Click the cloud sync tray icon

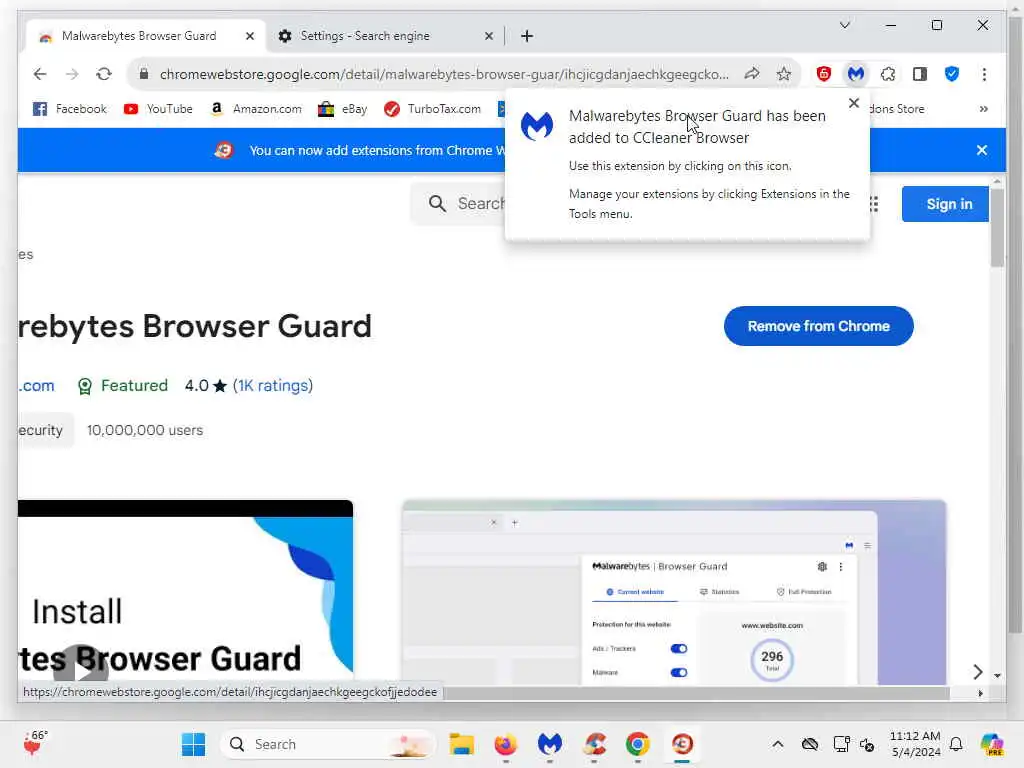click(810, 744)
